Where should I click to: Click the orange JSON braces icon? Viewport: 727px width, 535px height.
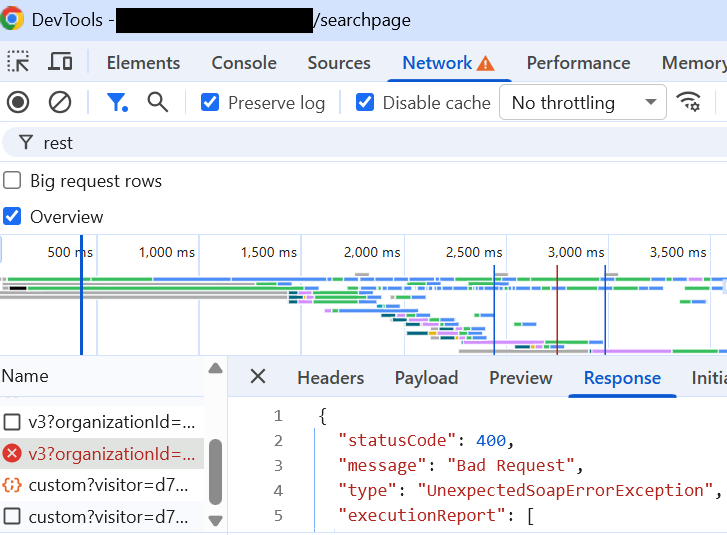(12, 485)
